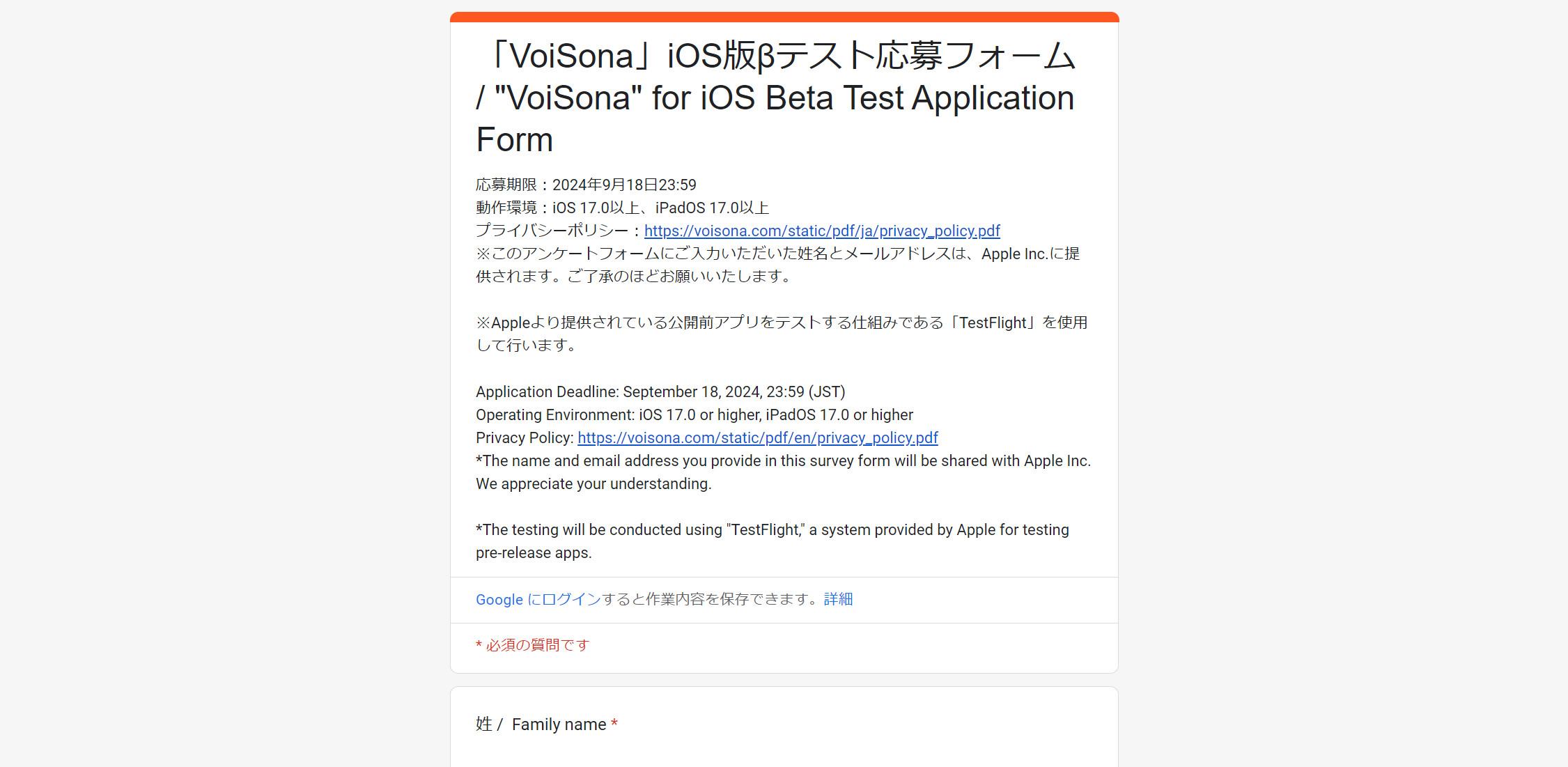This screenshot has height=767, width=1568.
Task: Click the Operating Environment iOS 17.0 line
Action: 694,415
